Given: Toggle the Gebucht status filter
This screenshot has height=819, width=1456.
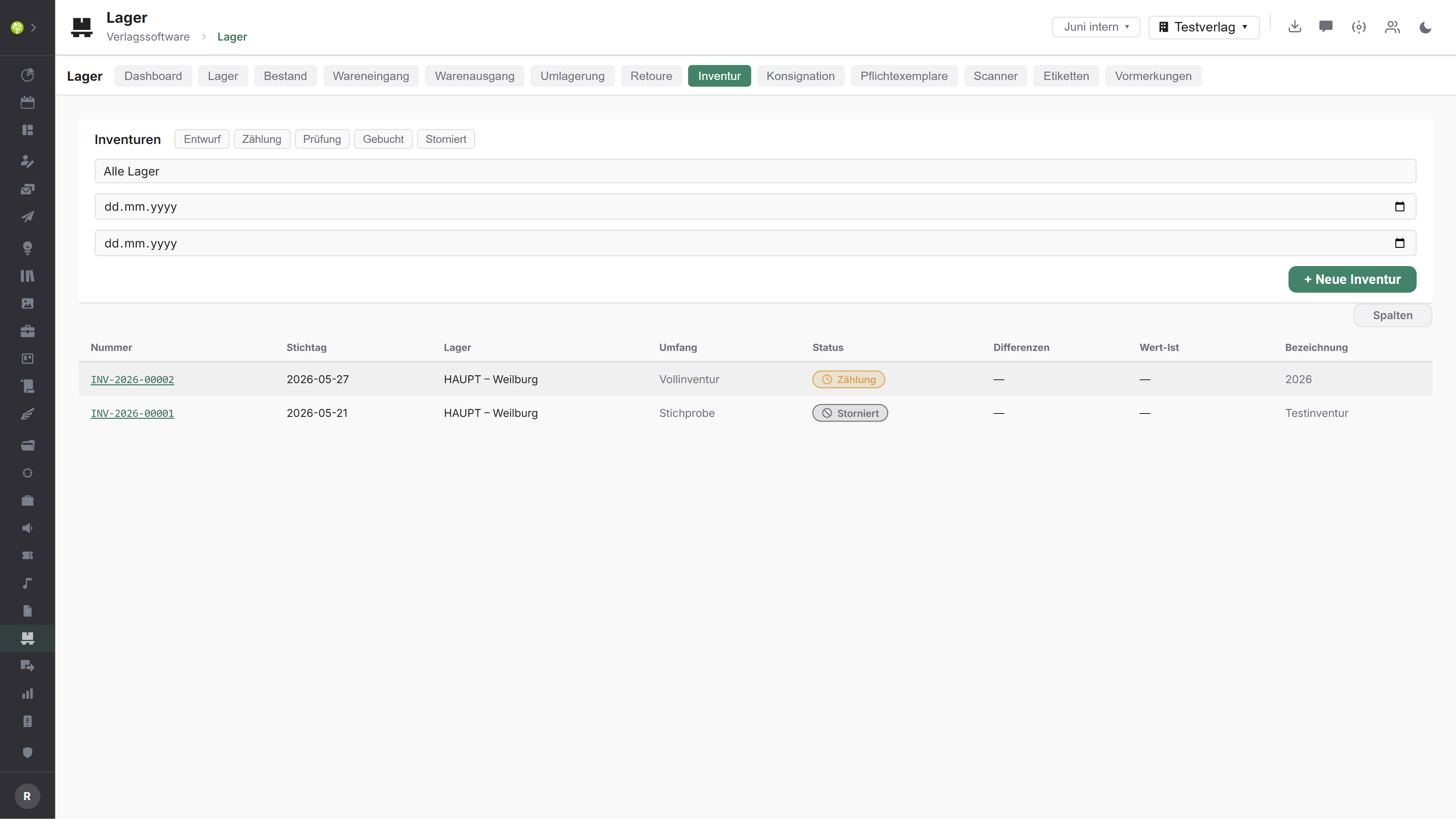Looking at the screenshot, I should (383, 139).
